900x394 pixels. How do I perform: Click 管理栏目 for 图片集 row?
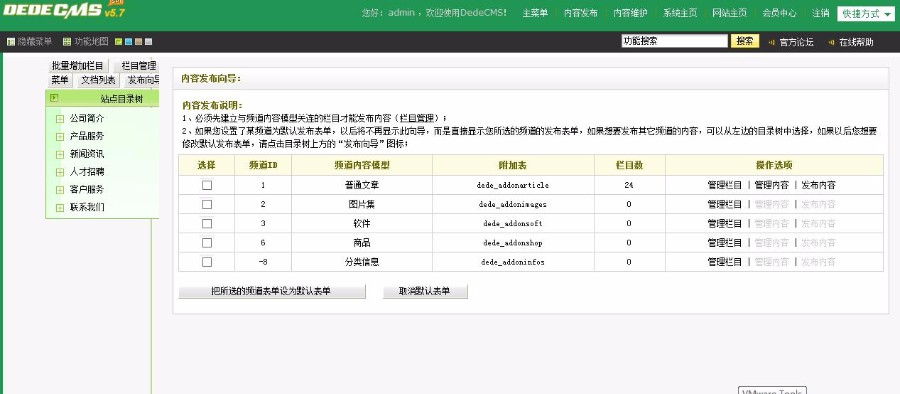(724, 204)
